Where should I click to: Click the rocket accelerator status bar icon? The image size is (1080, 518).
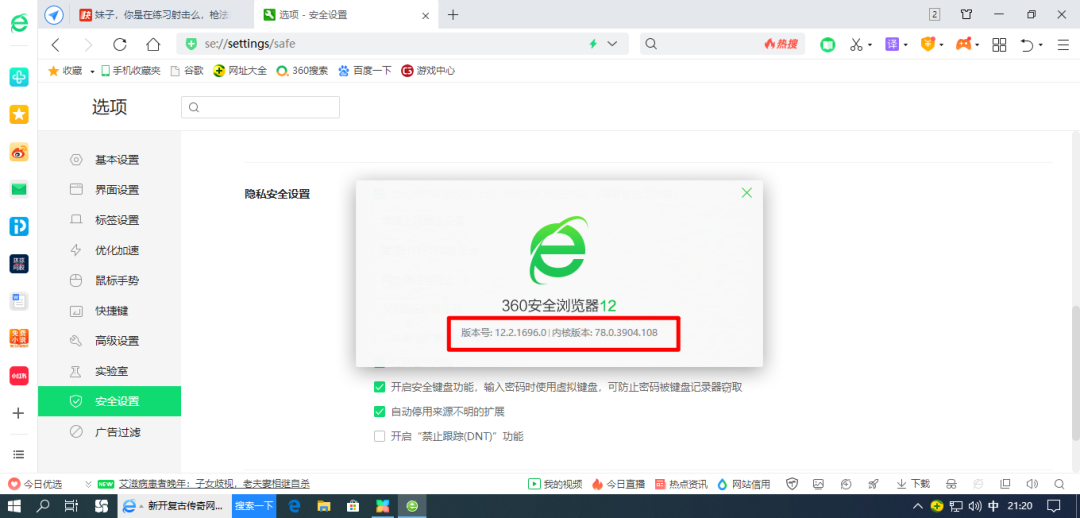coord(873,484)
